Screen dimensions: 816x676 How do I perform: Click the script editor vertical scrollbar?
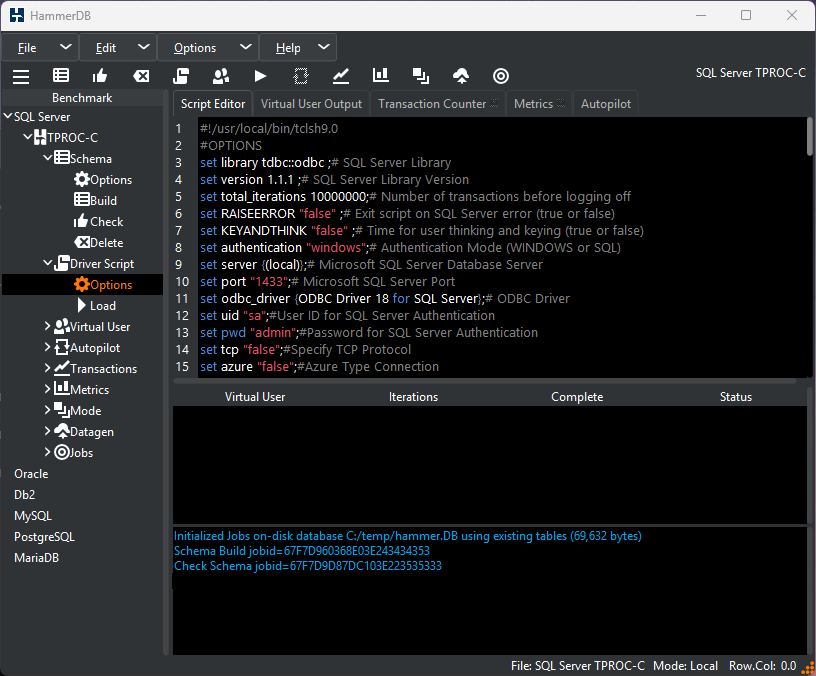click(x=809, y=136)
